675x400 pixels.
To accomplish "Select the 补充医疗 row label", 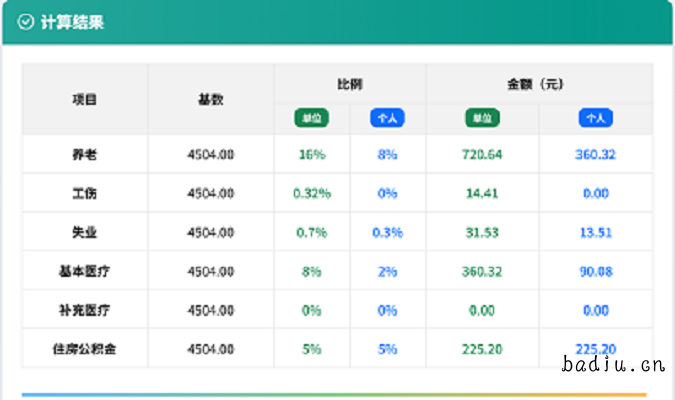I will pos(85,310).
